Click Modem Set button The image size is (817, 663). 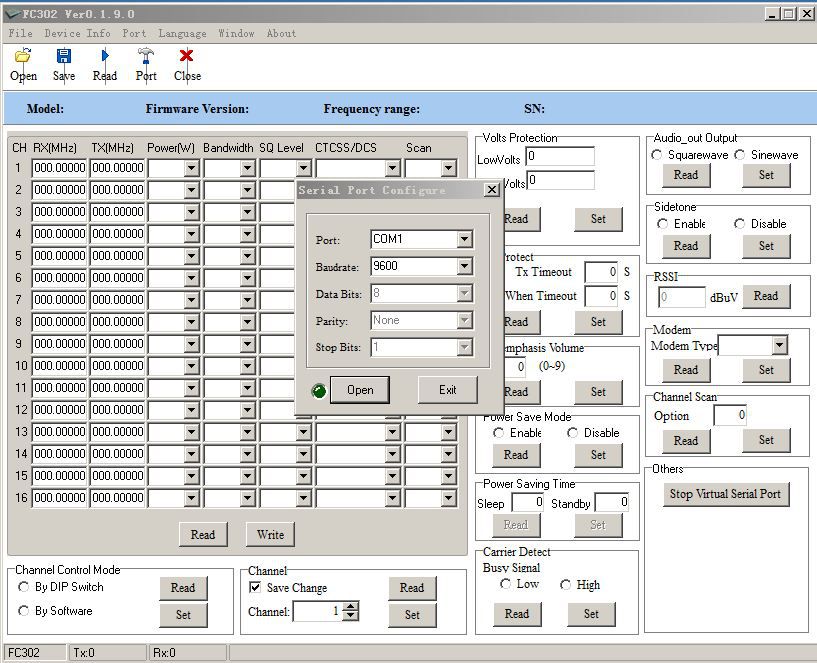coord(766,370)
